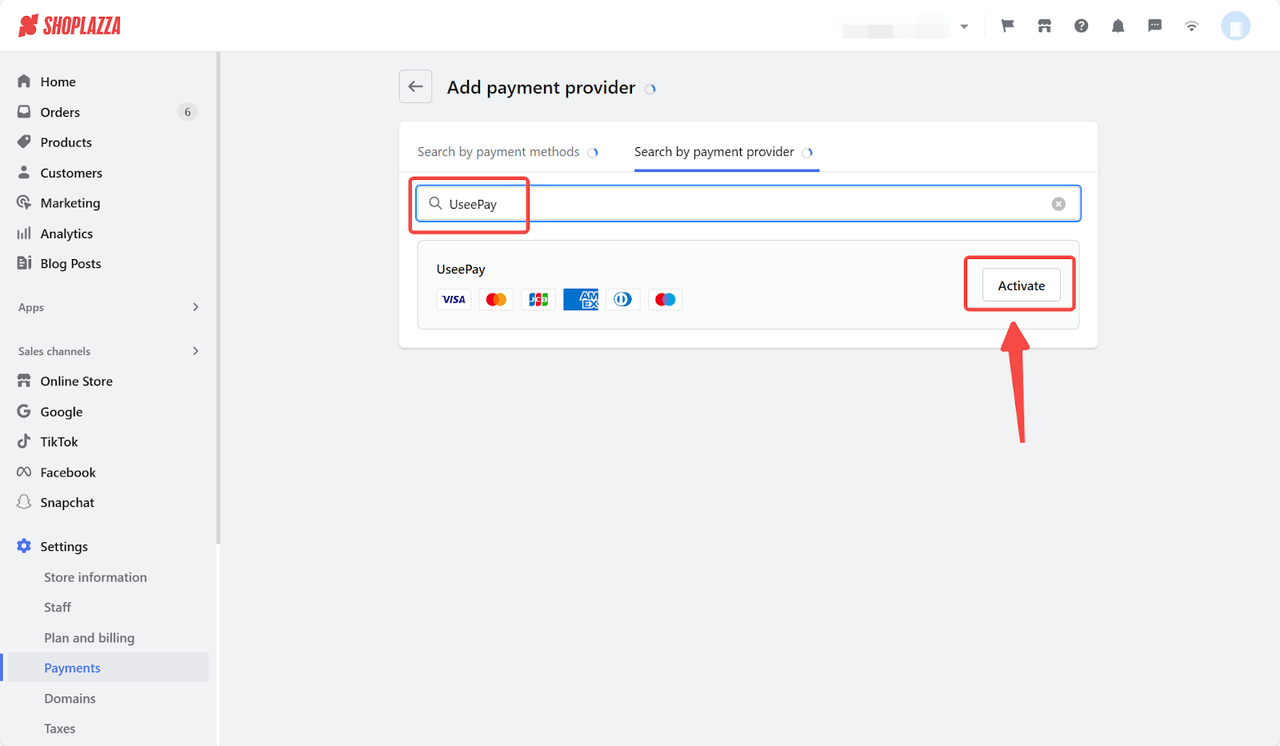Open the notifications bell

(1118, 26)
